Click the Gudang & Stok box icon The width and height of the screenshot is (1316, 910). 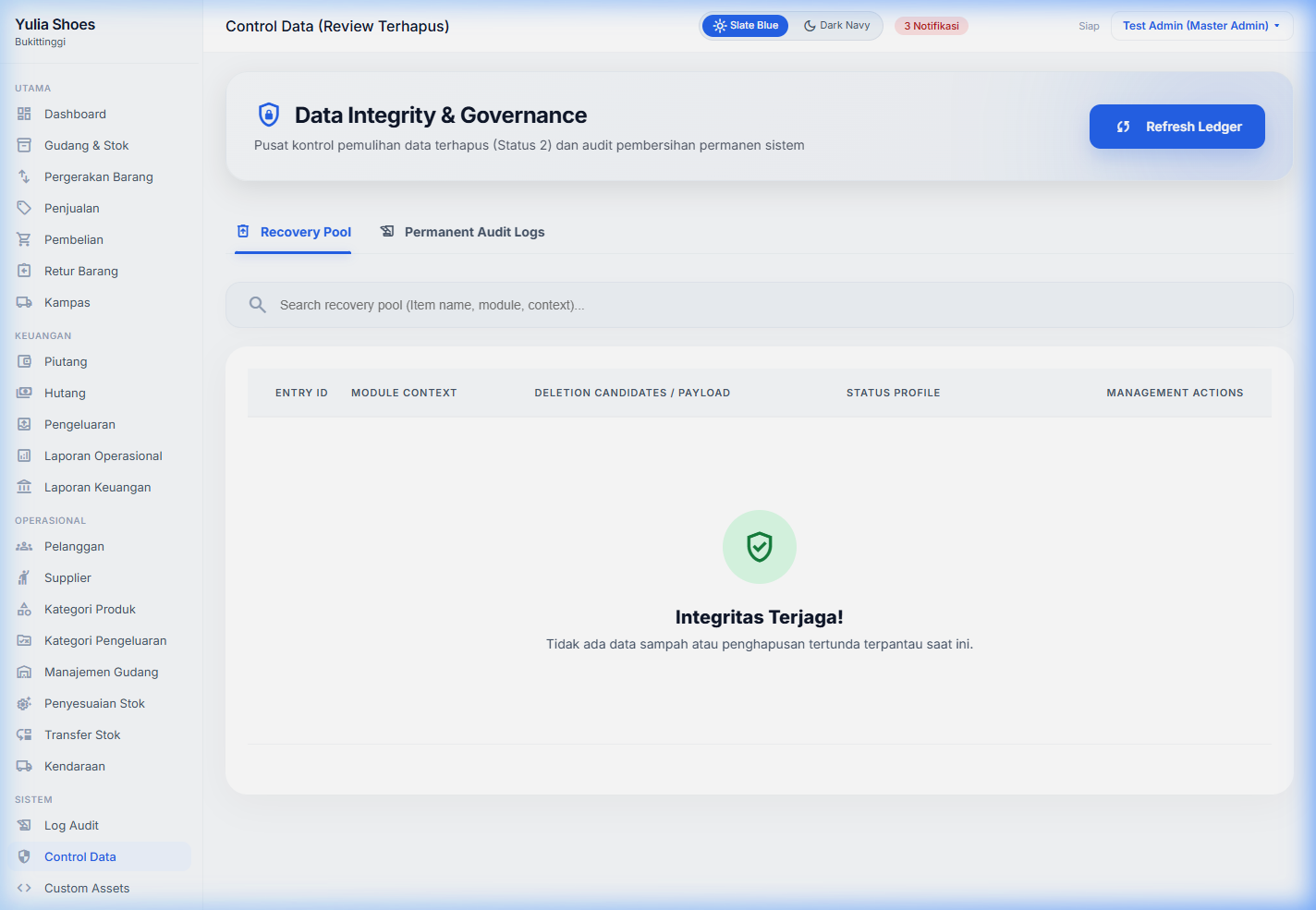click(x=24, y=145)
